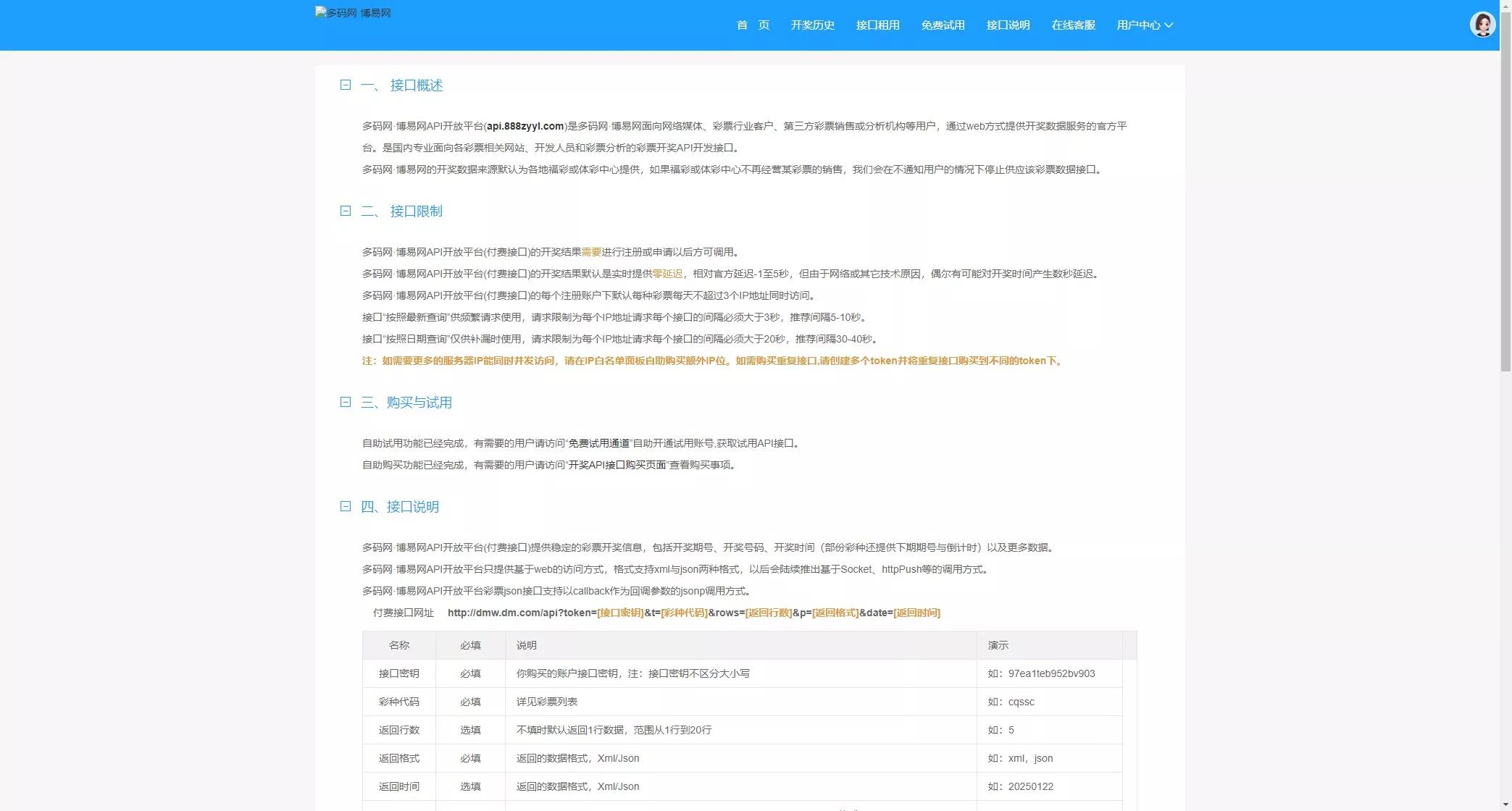Navigate to 首页 in the top menu
The width and height of the screenshot is (1512, 811).
click(x=752, y=25)
